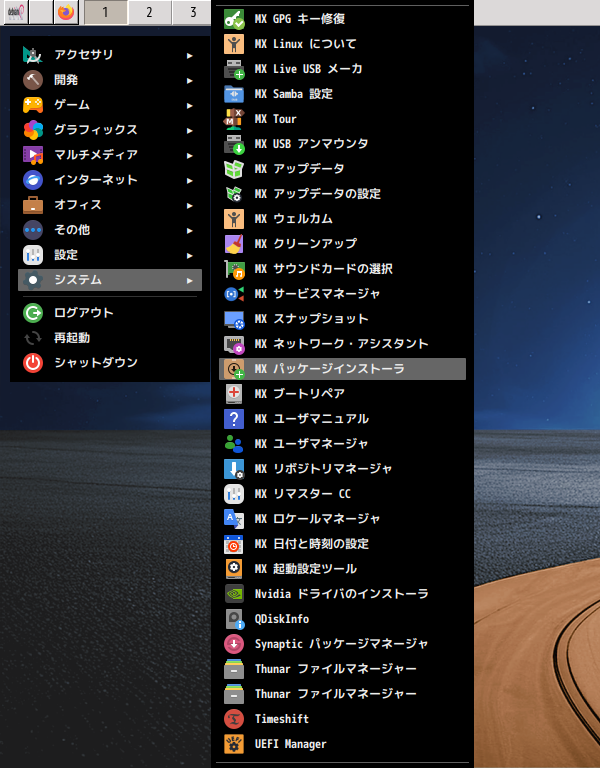Select ログアウト from the menu

point(110,313)
